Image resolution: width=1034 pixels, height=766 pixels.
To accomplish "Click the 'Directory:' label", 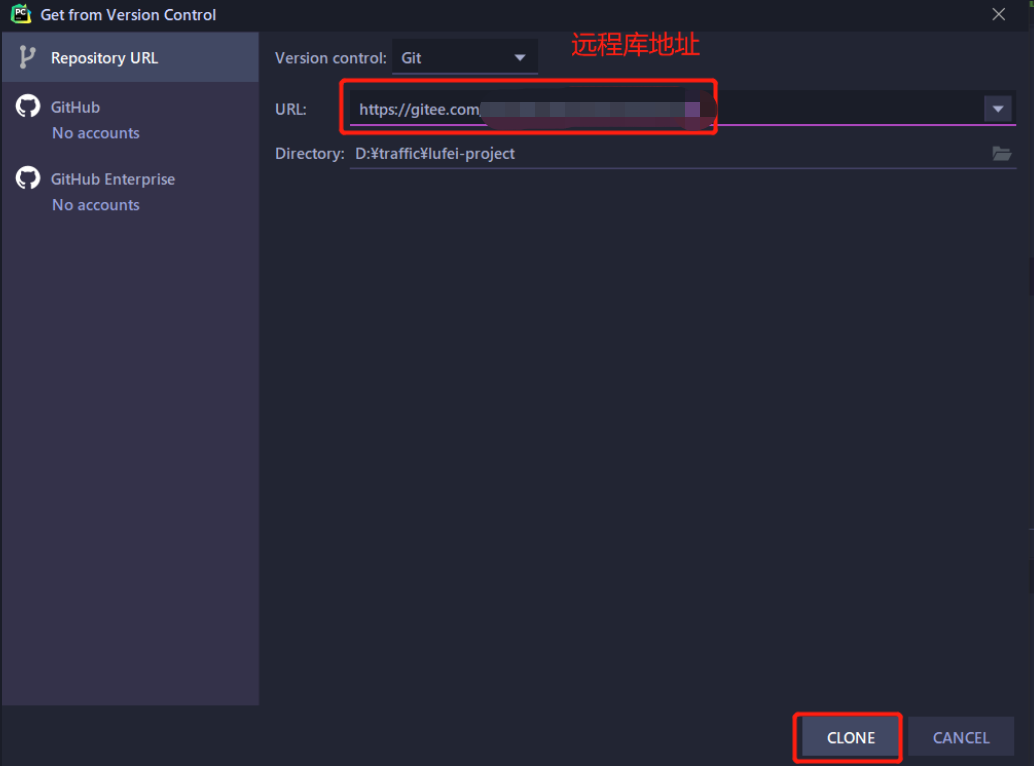I will 309,154.
